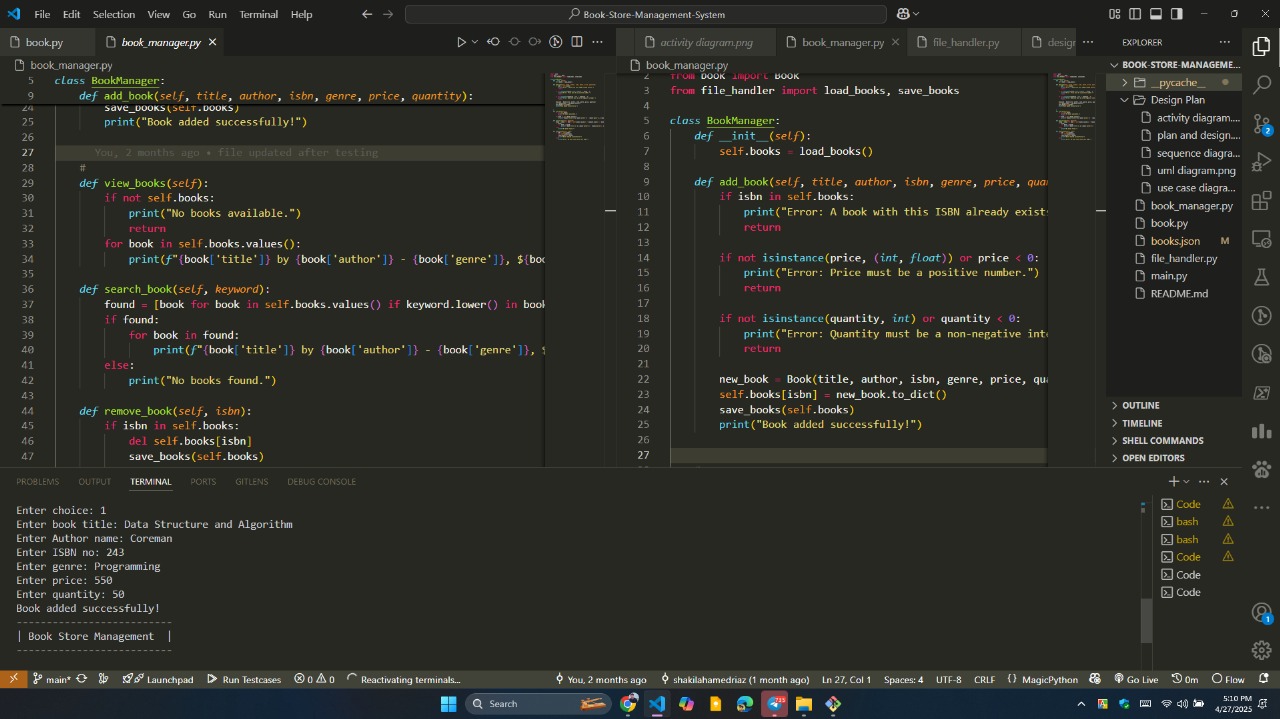Toggle the bottom panel layout button

click(1156, 14)
